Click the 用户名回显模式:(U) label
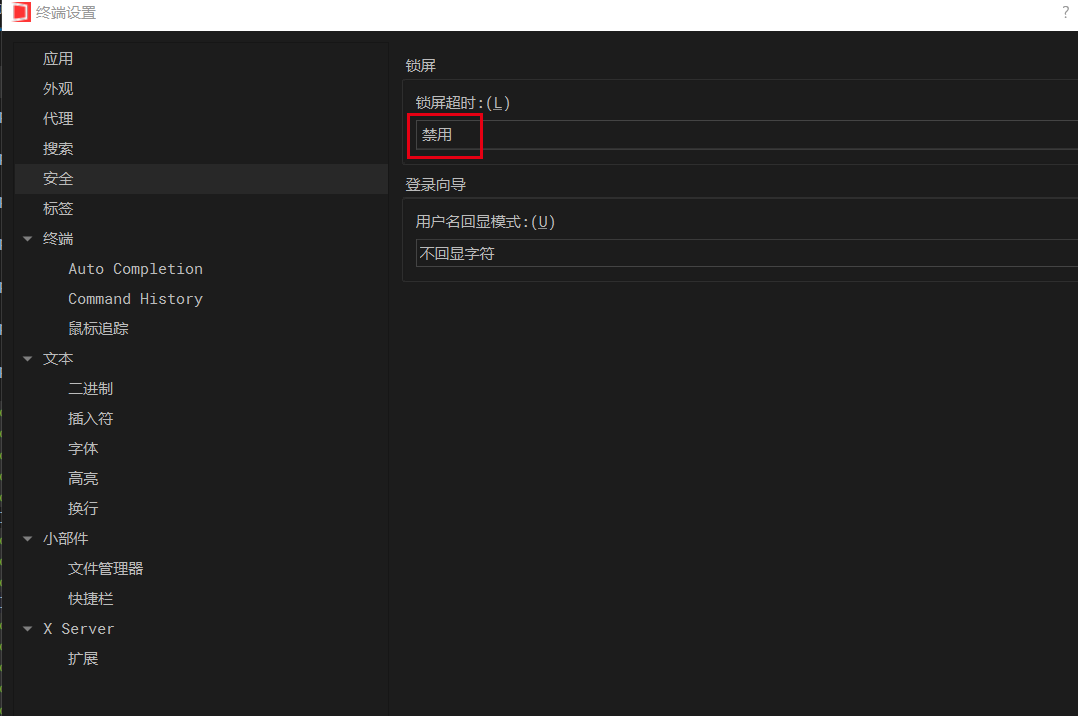1078x716 pixels. (x=485, y=221)
